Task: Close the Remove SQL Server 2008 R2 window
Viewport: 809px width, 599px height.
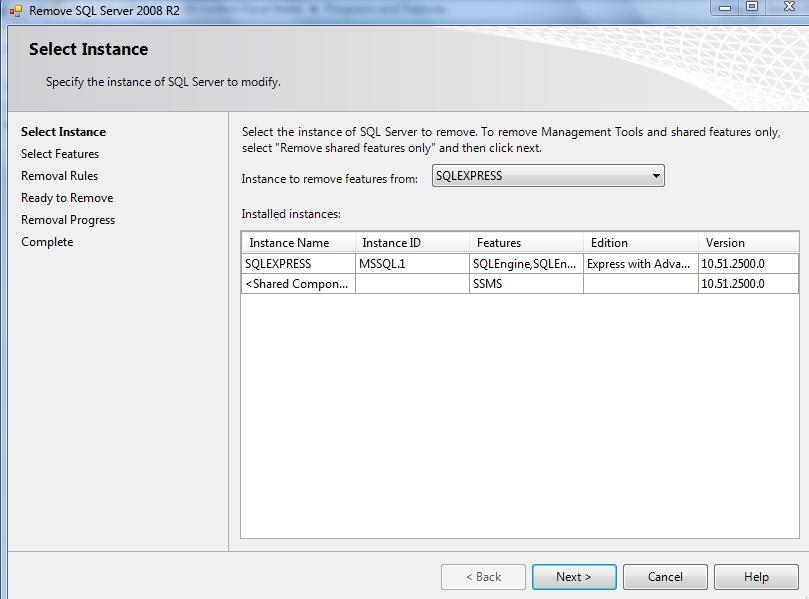Action: [788, 7]
